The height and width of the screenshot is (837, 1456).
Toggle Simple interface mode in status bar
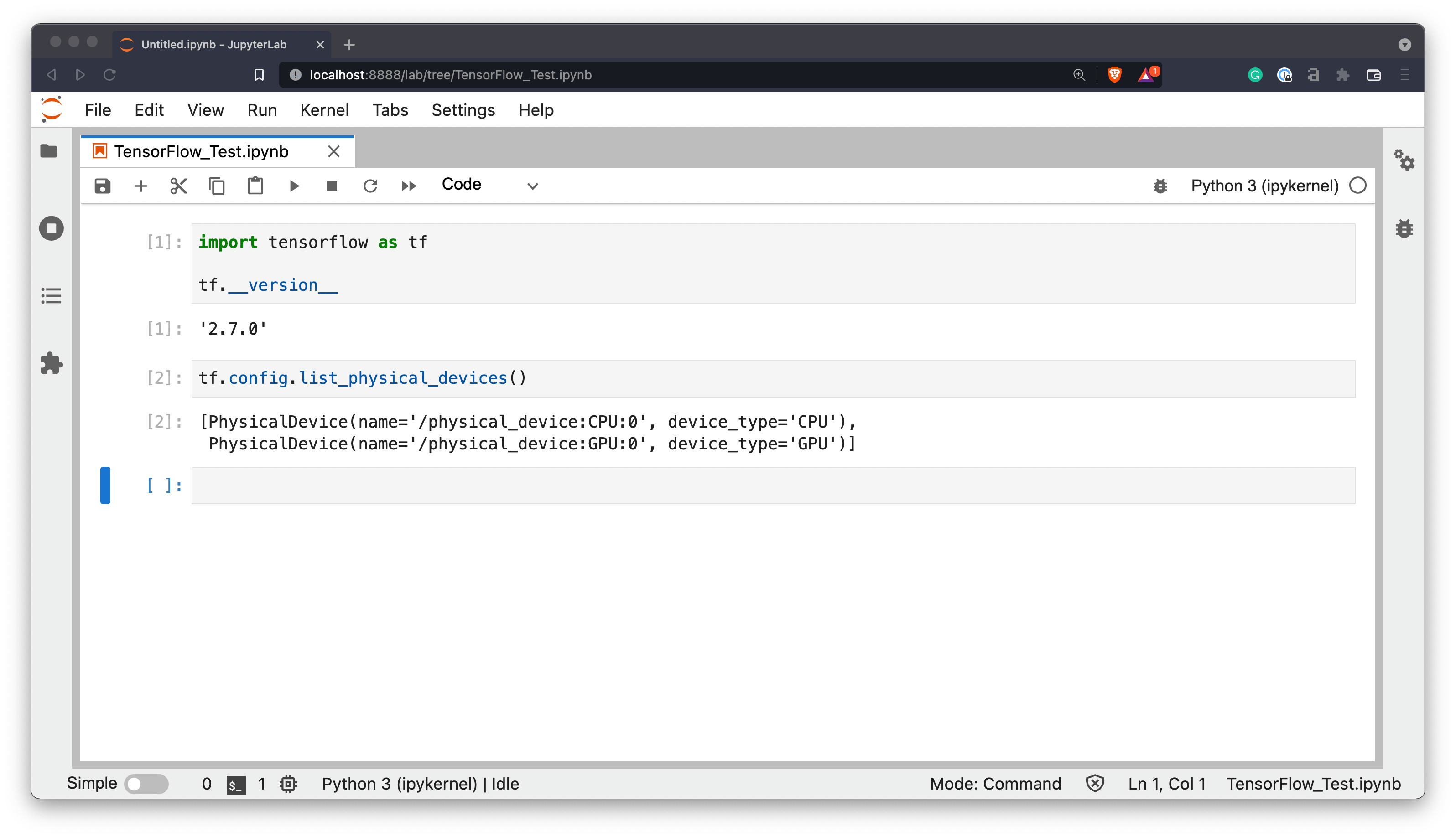[x=146, y=784]
